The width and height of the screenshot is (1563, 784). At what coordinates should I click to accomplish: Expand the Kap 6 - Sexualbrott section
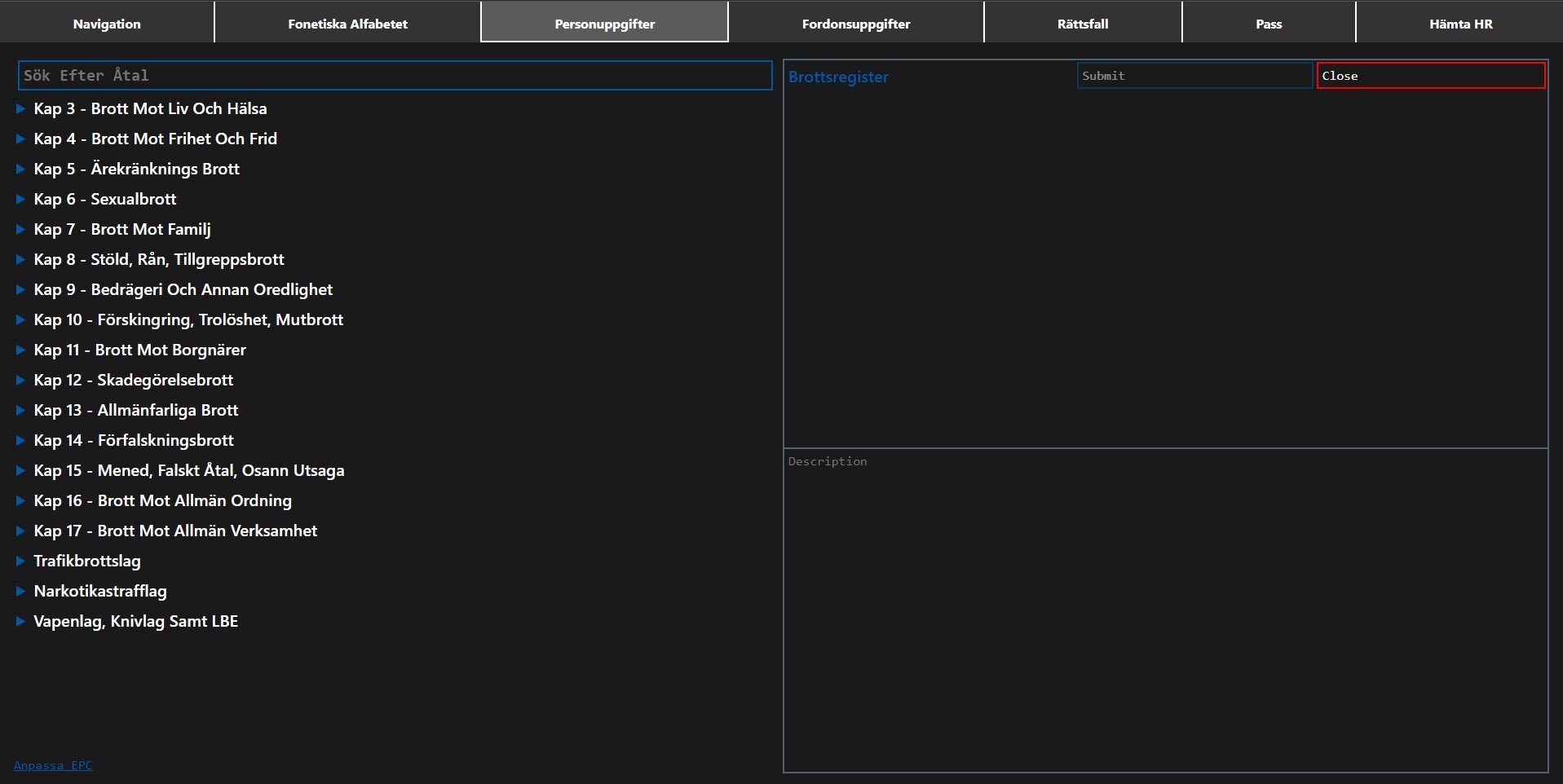tap(104, 199)
